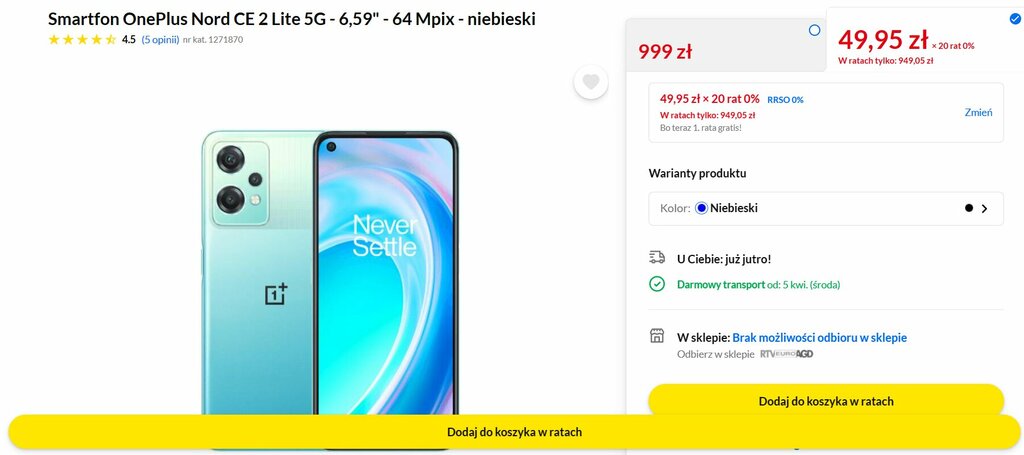Add product to wishlist with heart icon
The width and height of the screenshot is (1024, 455).
click(591, 82)
